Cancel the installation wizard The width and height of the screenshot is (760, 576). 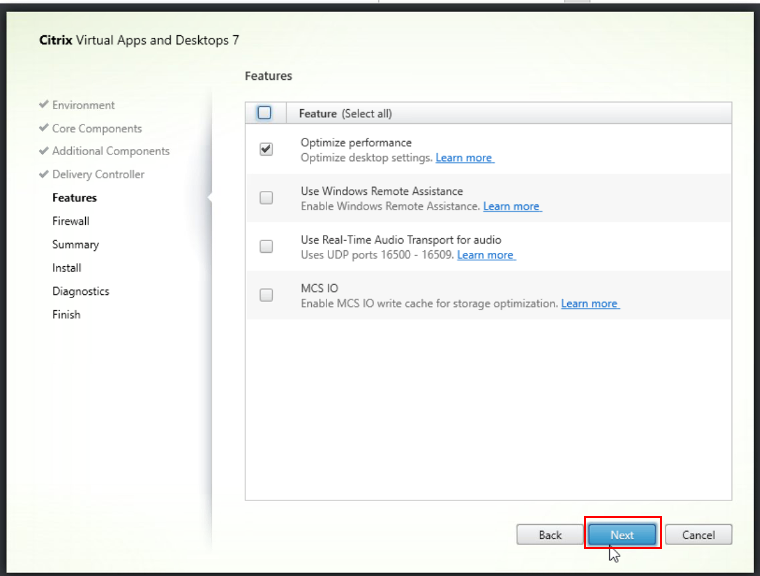[x=698, y=534]
